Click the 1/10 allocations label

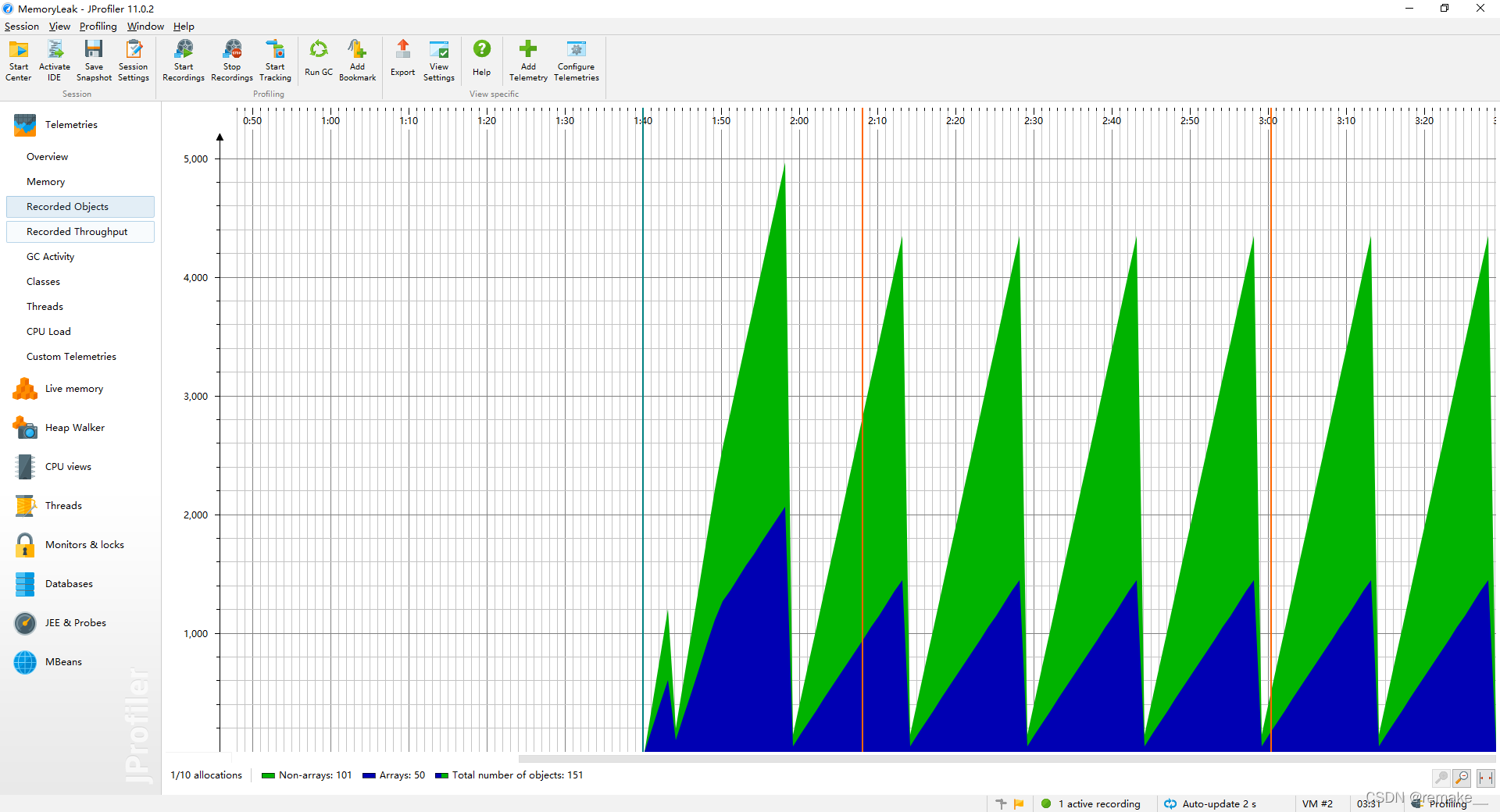pyautogui.click(x=206, y=775)
